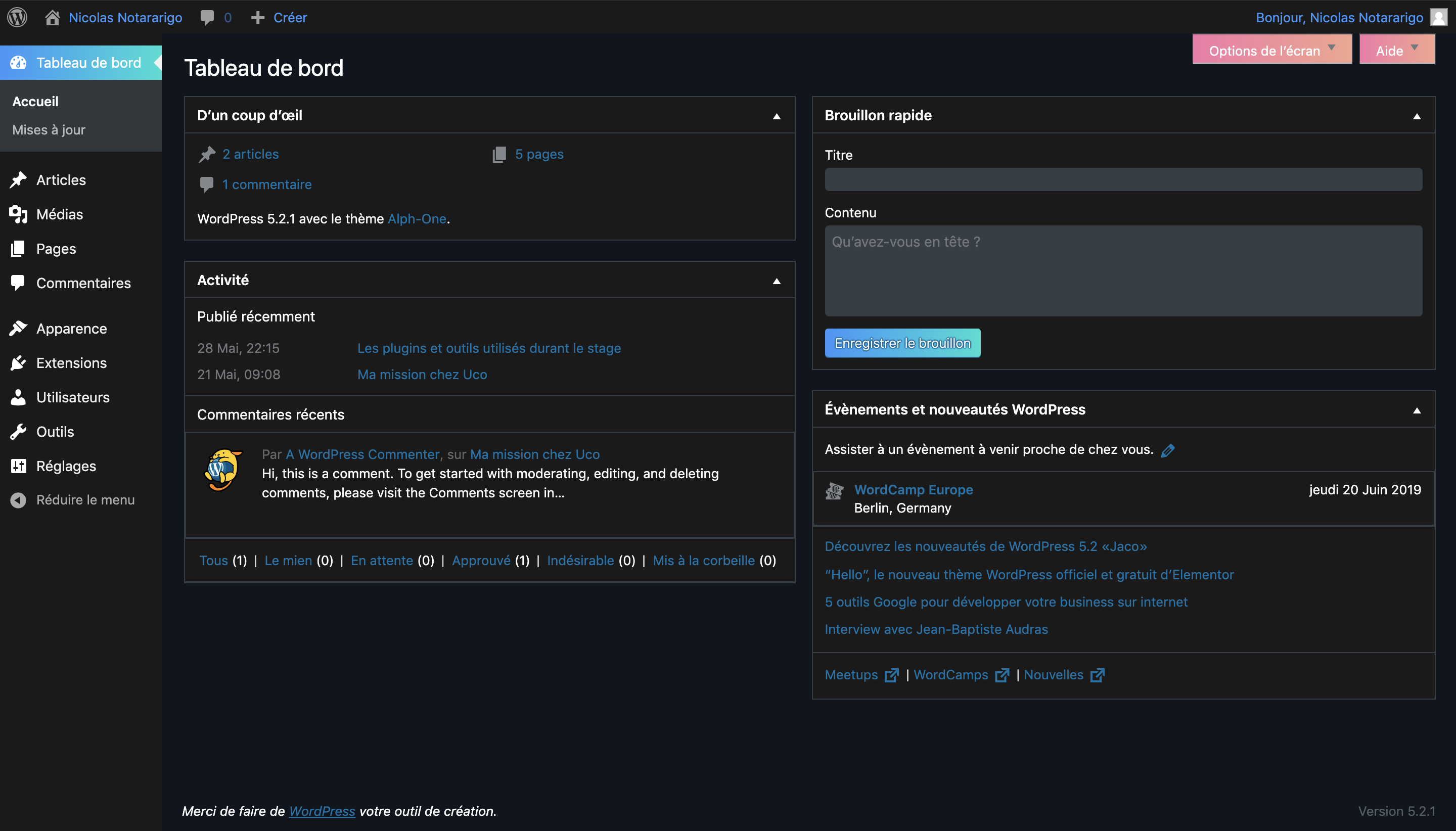1456x831 pixels.
Task: Filter comments by En attente
Action: 382,561
